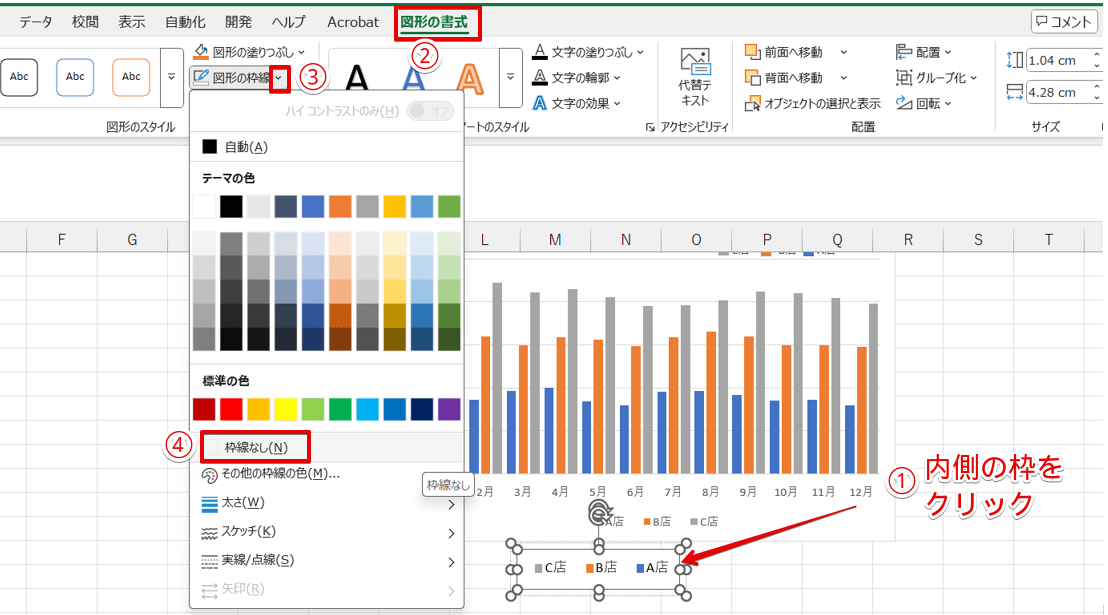Select the orange WordArt style A
This screenshot has height=615, width=1108.
(468, 77)
